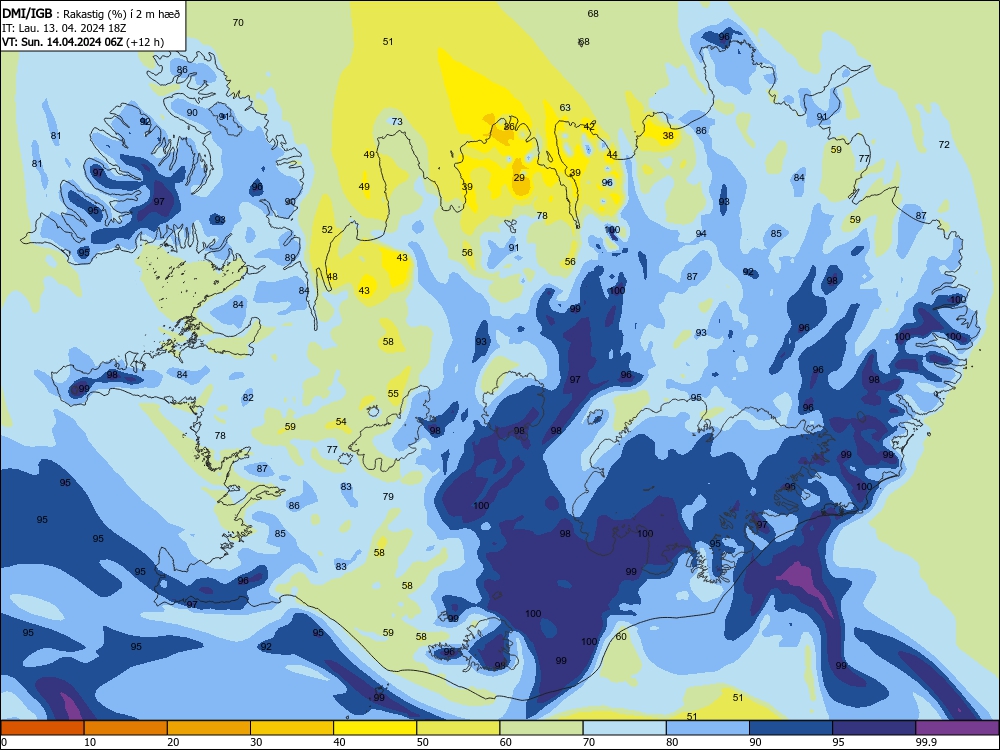
Task: Click the map value 54 in the west
Action: tap(341, 422)
